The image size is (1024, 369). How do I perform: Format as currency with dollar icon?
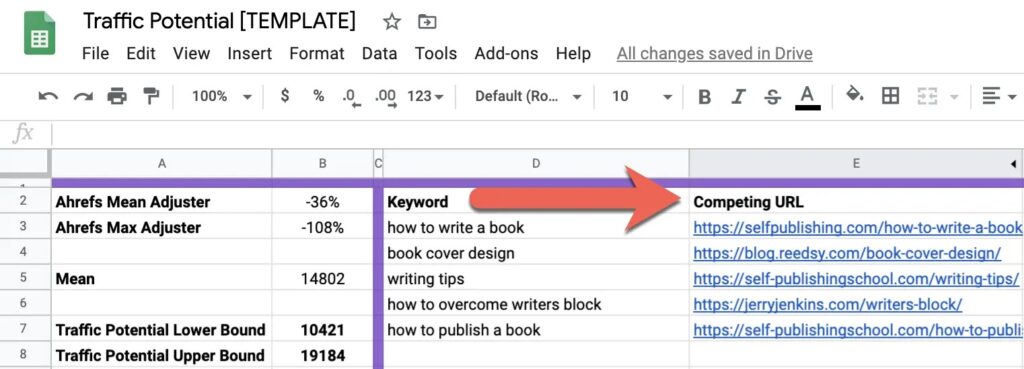285,96
